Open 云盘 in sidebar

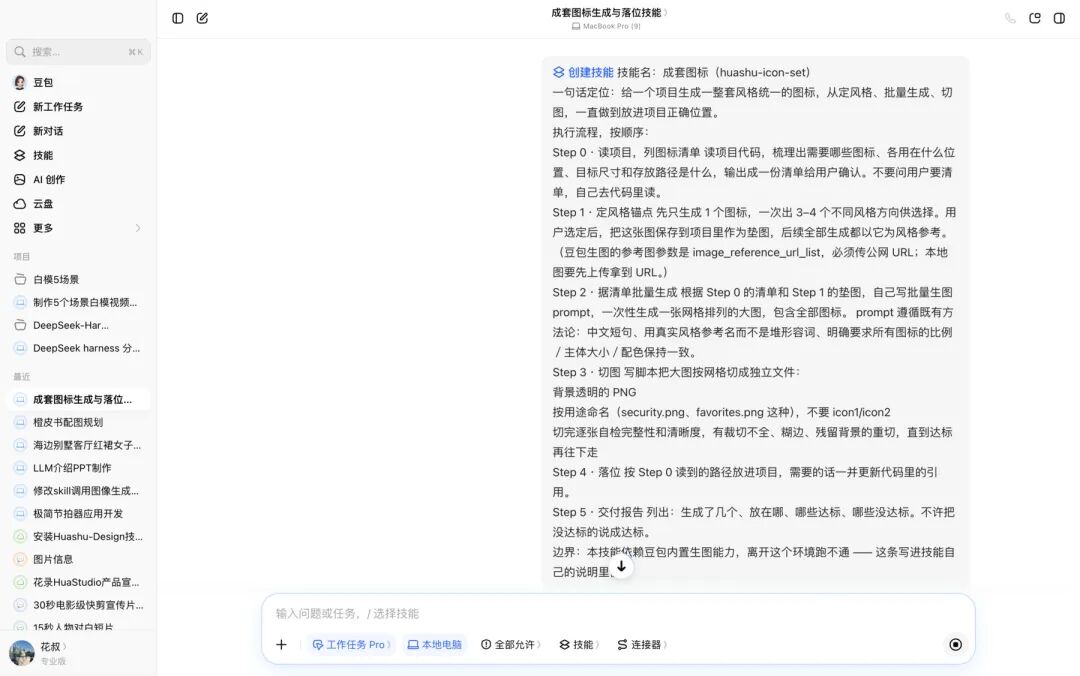pyautogui.click(x=78, y=204)
